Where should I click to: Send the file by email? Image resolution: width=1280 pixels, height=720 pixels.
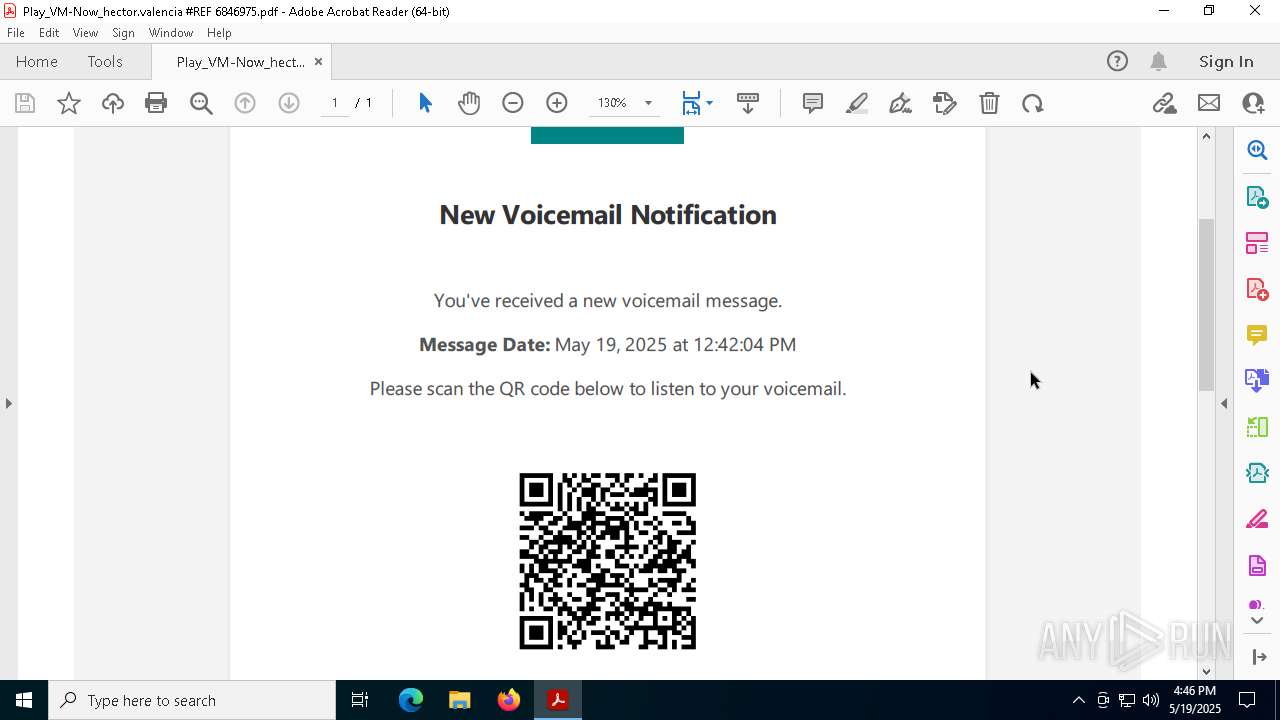(1209, 103)
